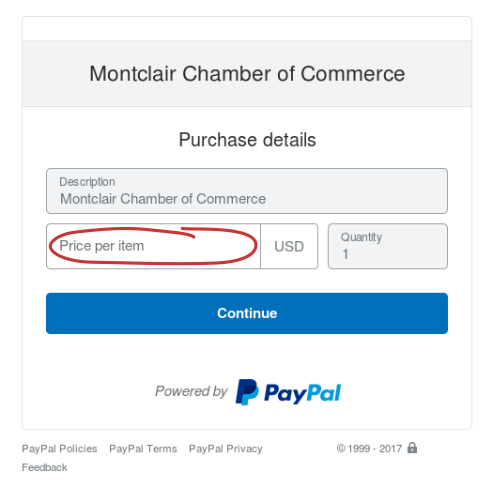Click the padlock security icon

click(412, 448)
